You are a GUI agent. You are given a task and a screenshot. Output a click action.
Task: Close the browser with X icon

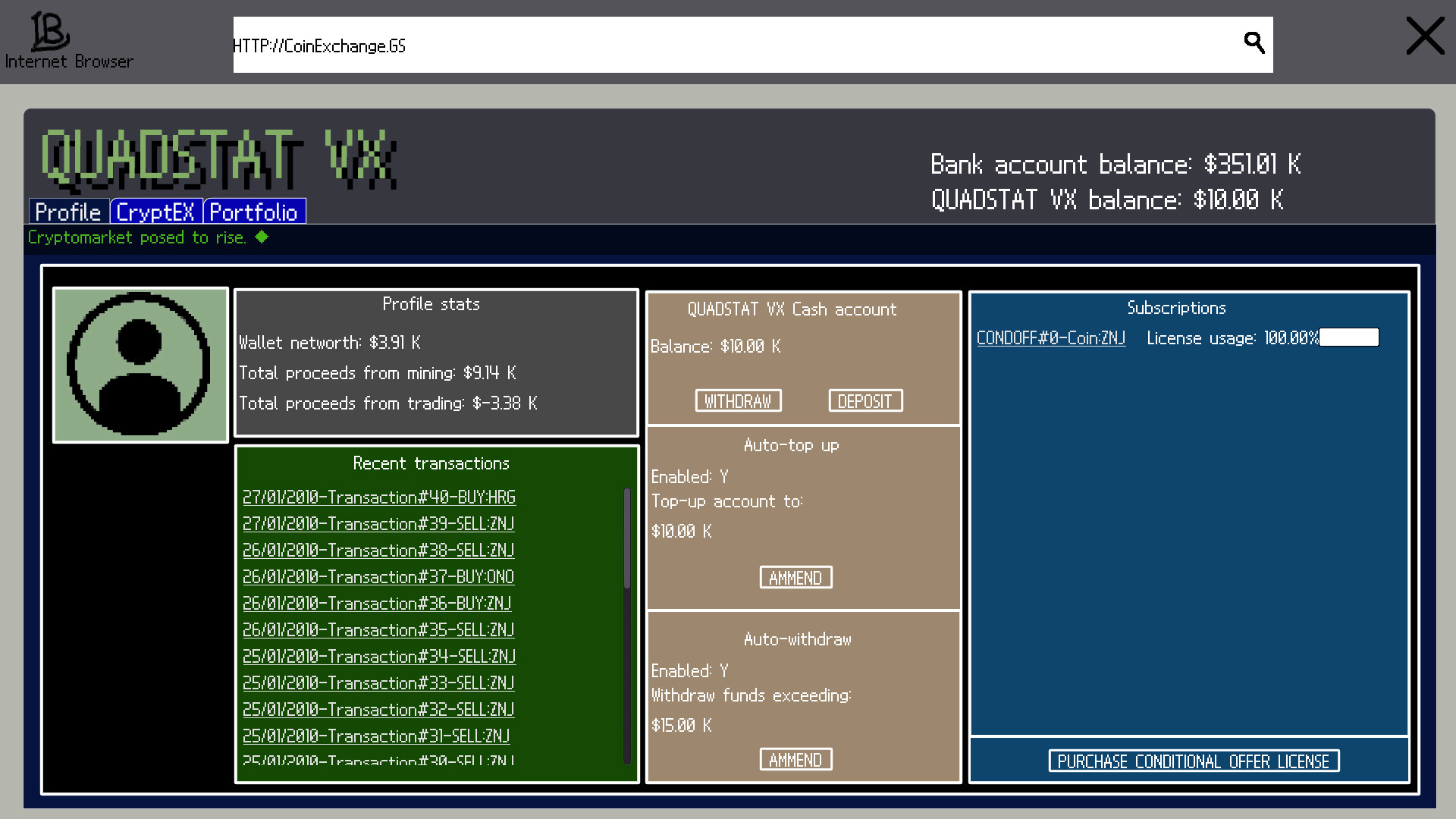[1425, 36]
